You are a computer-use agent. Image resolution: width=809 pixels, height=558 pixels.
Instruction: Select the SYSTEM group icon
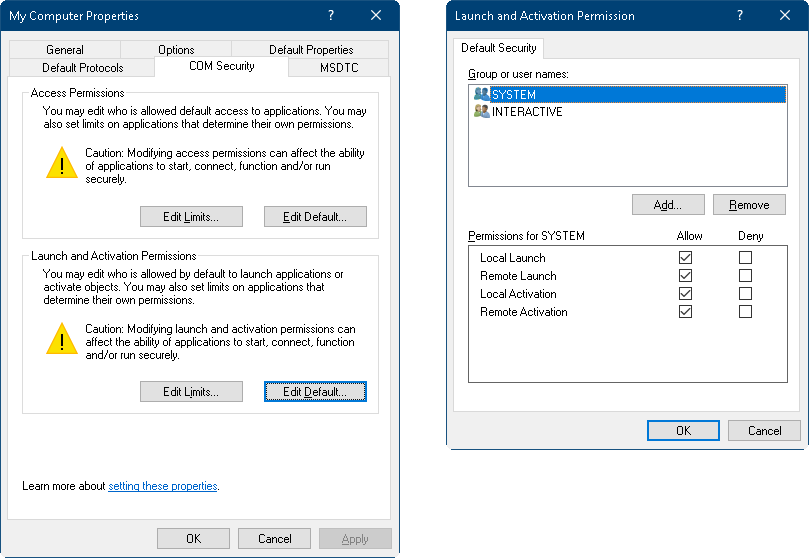point(481,94)
